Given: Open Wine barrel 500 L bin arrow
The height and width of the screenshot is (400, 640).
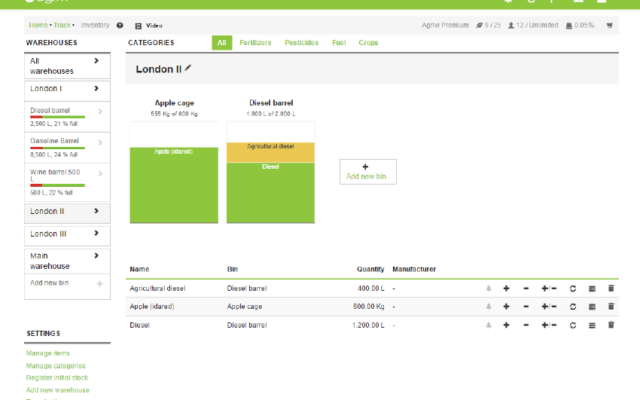Looking at the screenshot, I should (100, 173).
